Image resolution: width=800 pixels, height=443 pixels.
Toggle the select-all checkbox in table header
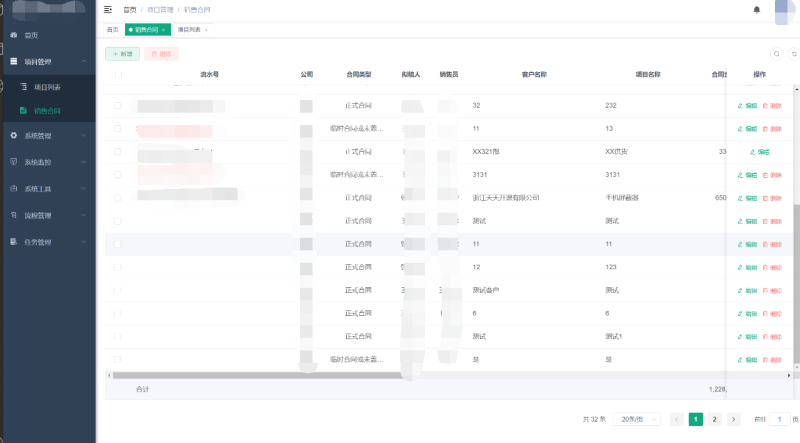117,75
